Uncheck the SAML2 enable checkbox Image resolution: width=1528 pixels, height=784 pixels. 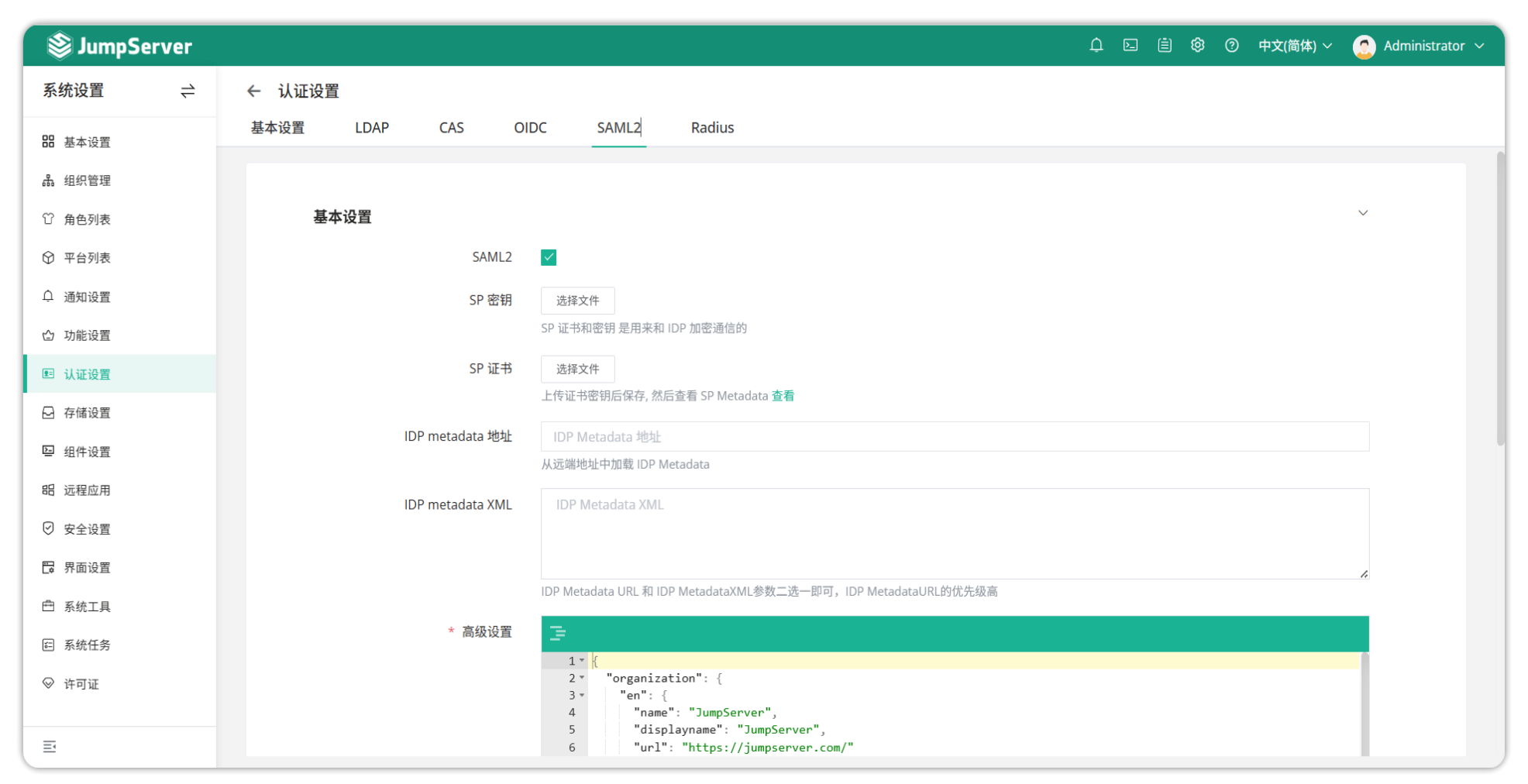(549, 257)
